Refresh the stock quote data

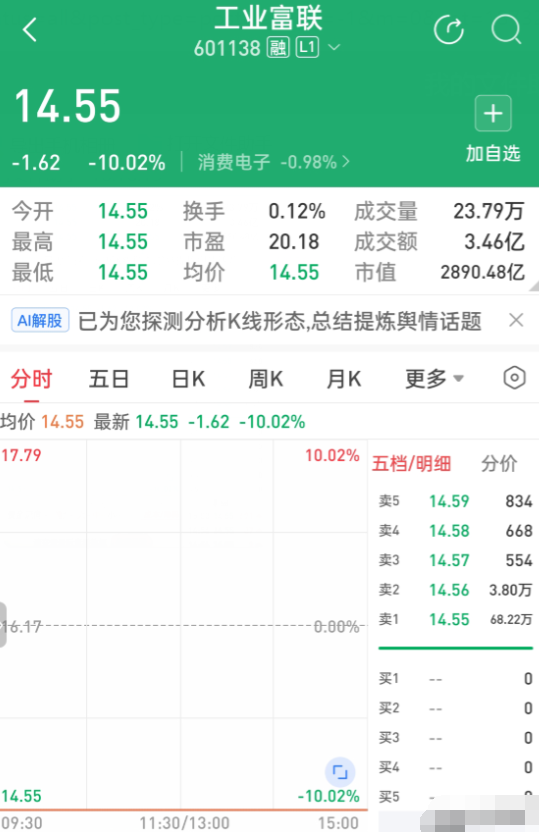click(x=449, y=30)
